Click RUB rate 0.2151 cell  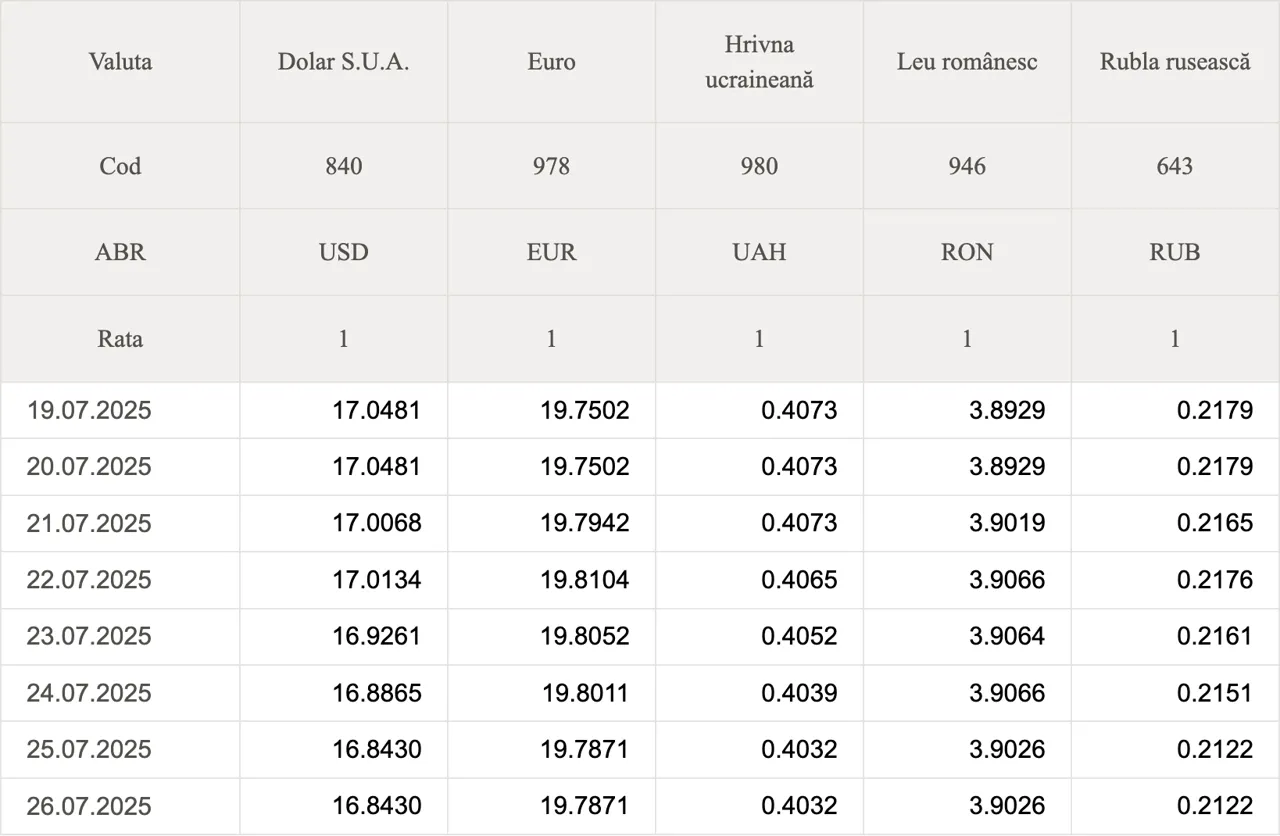click(x=1175, y=693)
